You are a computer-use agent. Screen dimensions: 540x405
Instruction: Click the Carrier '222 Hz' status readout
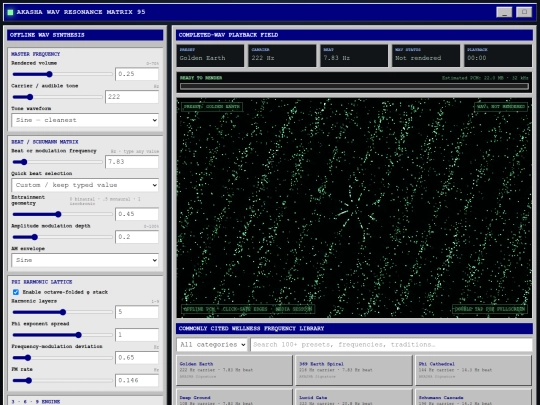coord(282,55)
